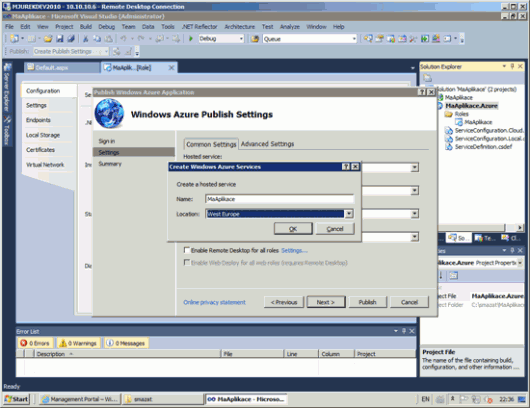Expand the Location dropdown showing West Europe
This screenshot has width=530, height=408.
(349, 214)
